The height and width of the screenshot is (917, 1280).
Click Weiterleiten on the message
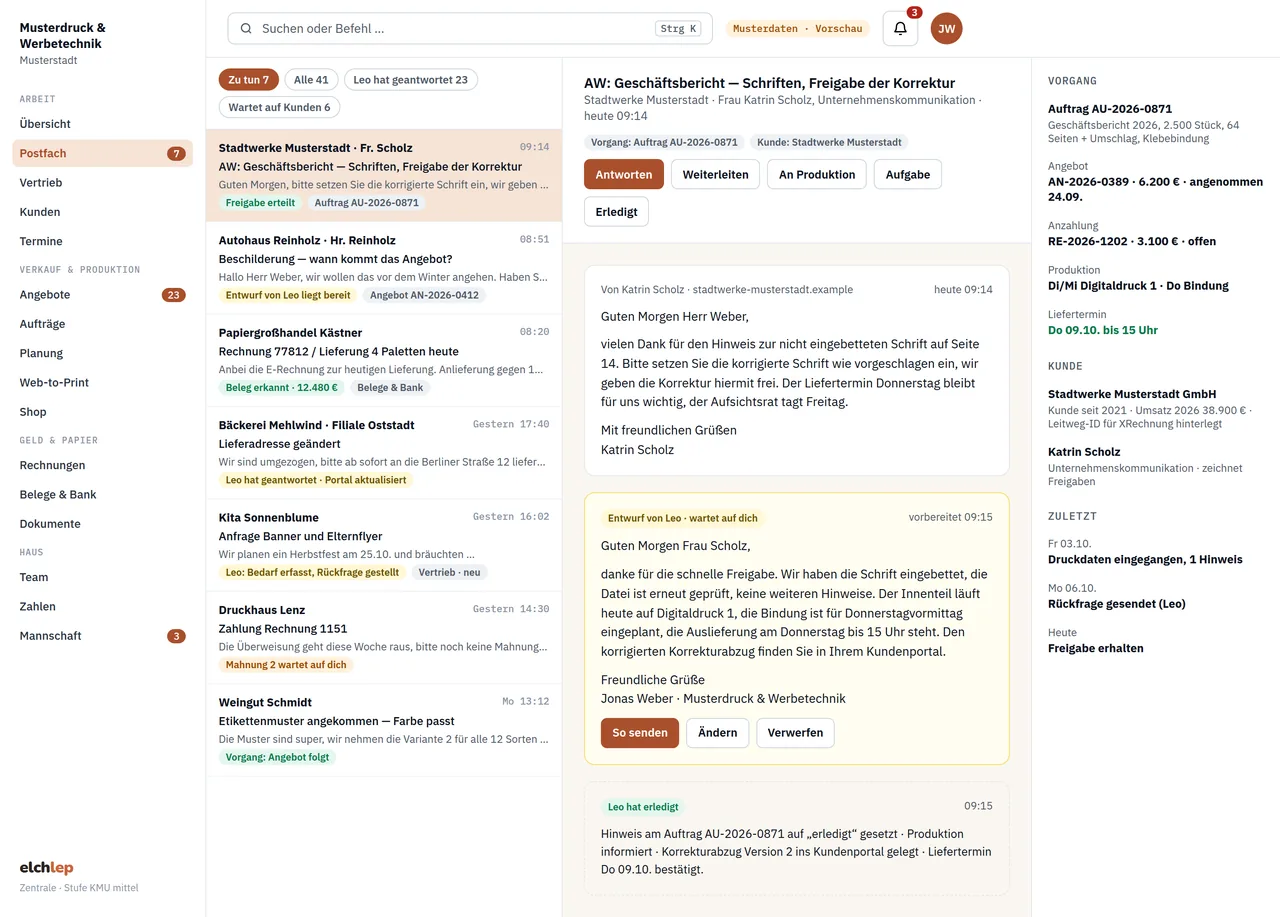pos(715,174)
